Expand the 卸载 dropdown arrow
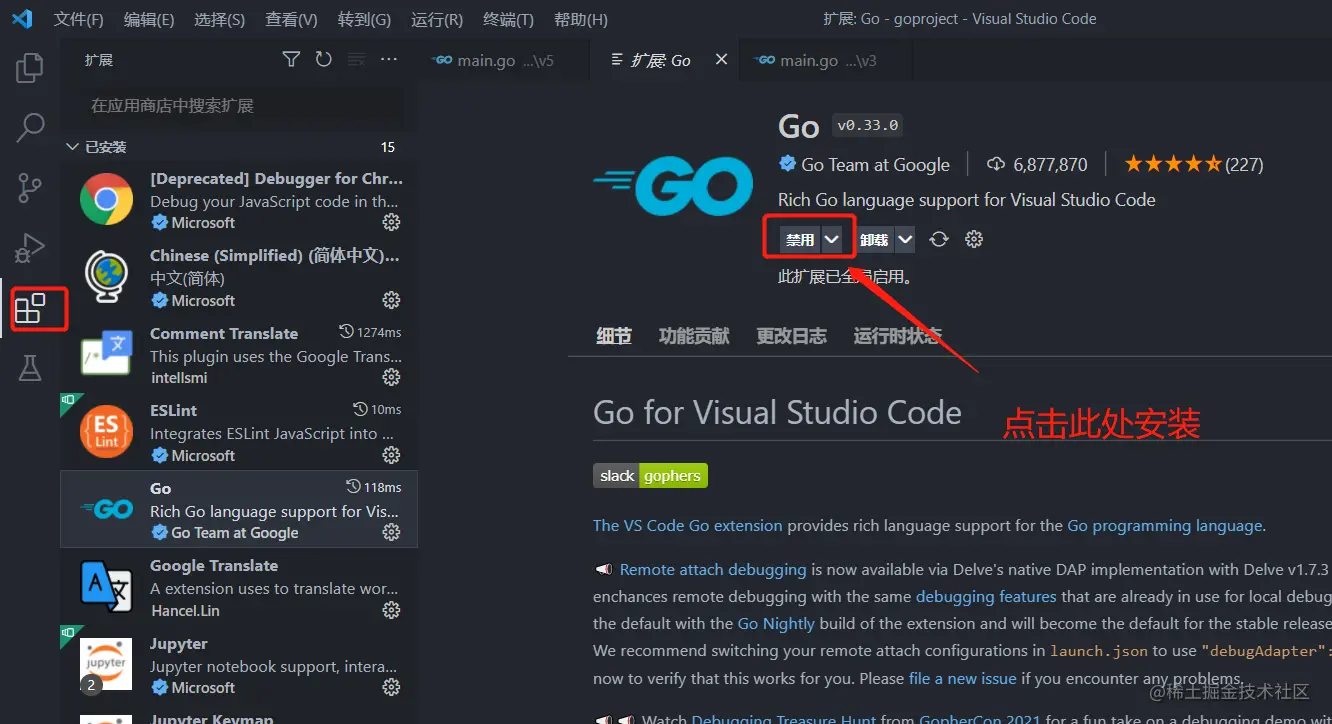Viewport: 1332px width, 724px height. coord(905,239)
